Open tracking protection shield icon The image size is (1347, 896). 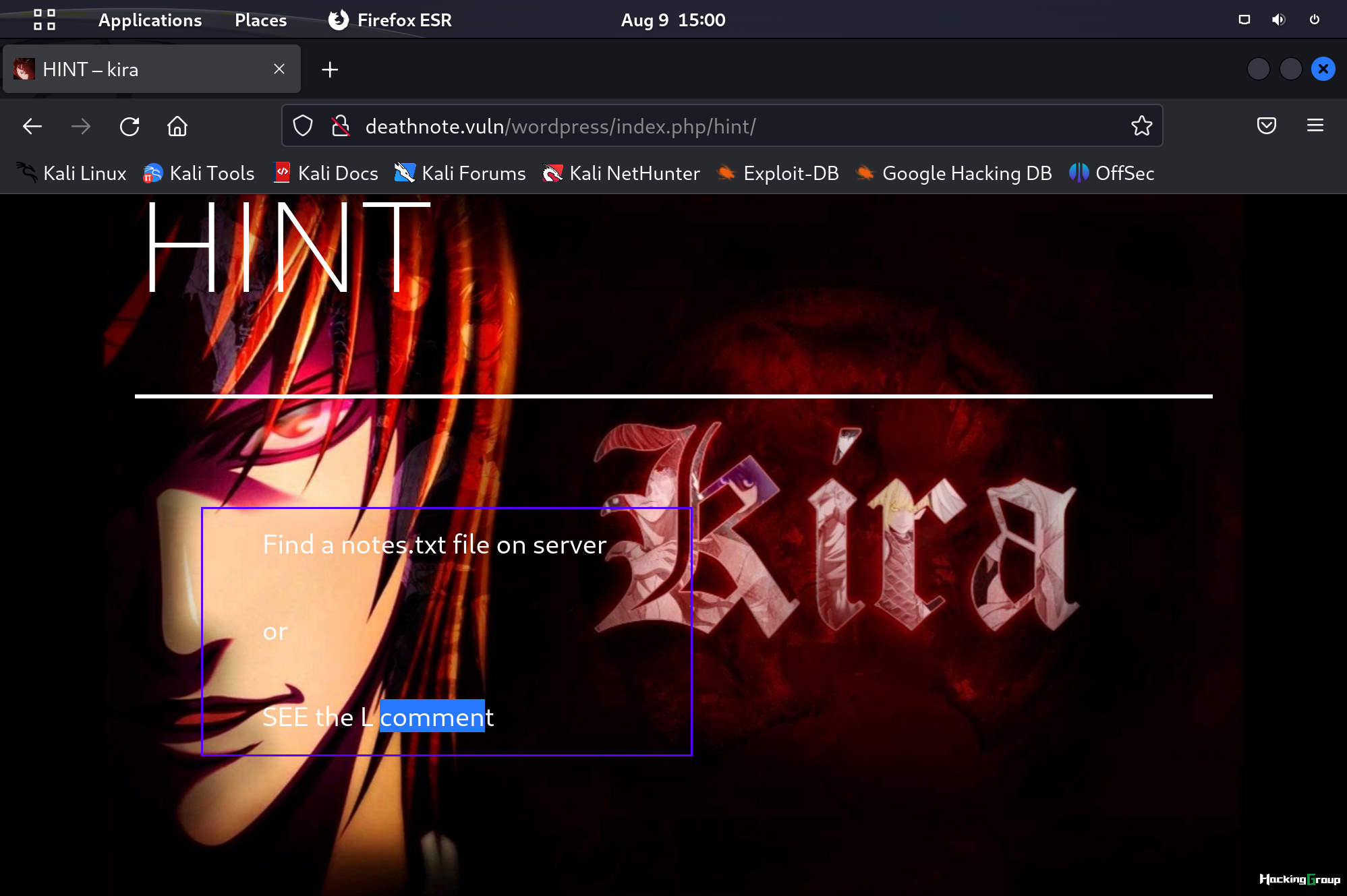point(303,125)
